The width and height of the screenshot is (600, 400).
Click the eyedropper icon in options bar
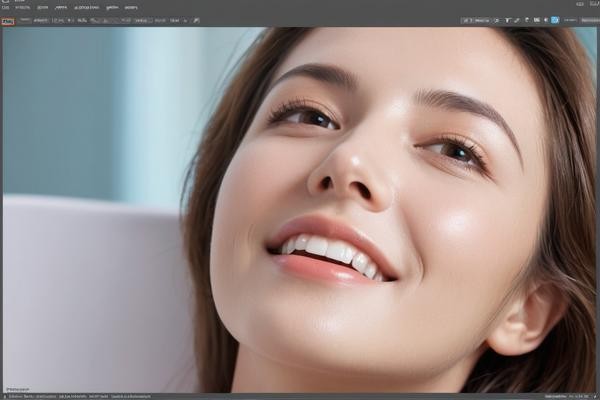click(x=196, y=20)
